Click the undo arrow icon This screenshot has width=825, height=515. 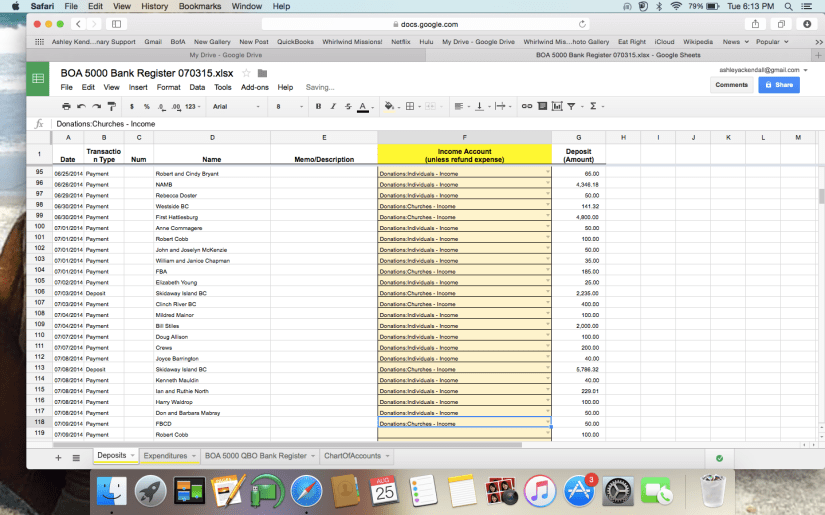tap(82, 106)
